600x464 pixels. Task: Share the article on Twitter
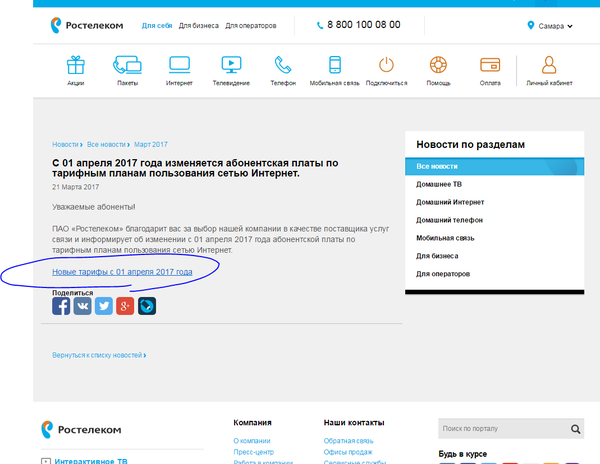coord(103,306)
